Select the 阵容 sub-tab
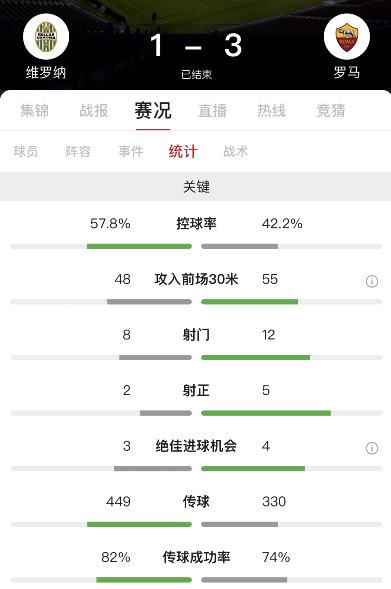Image resolution: width=391 pixels, height=589 pixels. point(78,151)
